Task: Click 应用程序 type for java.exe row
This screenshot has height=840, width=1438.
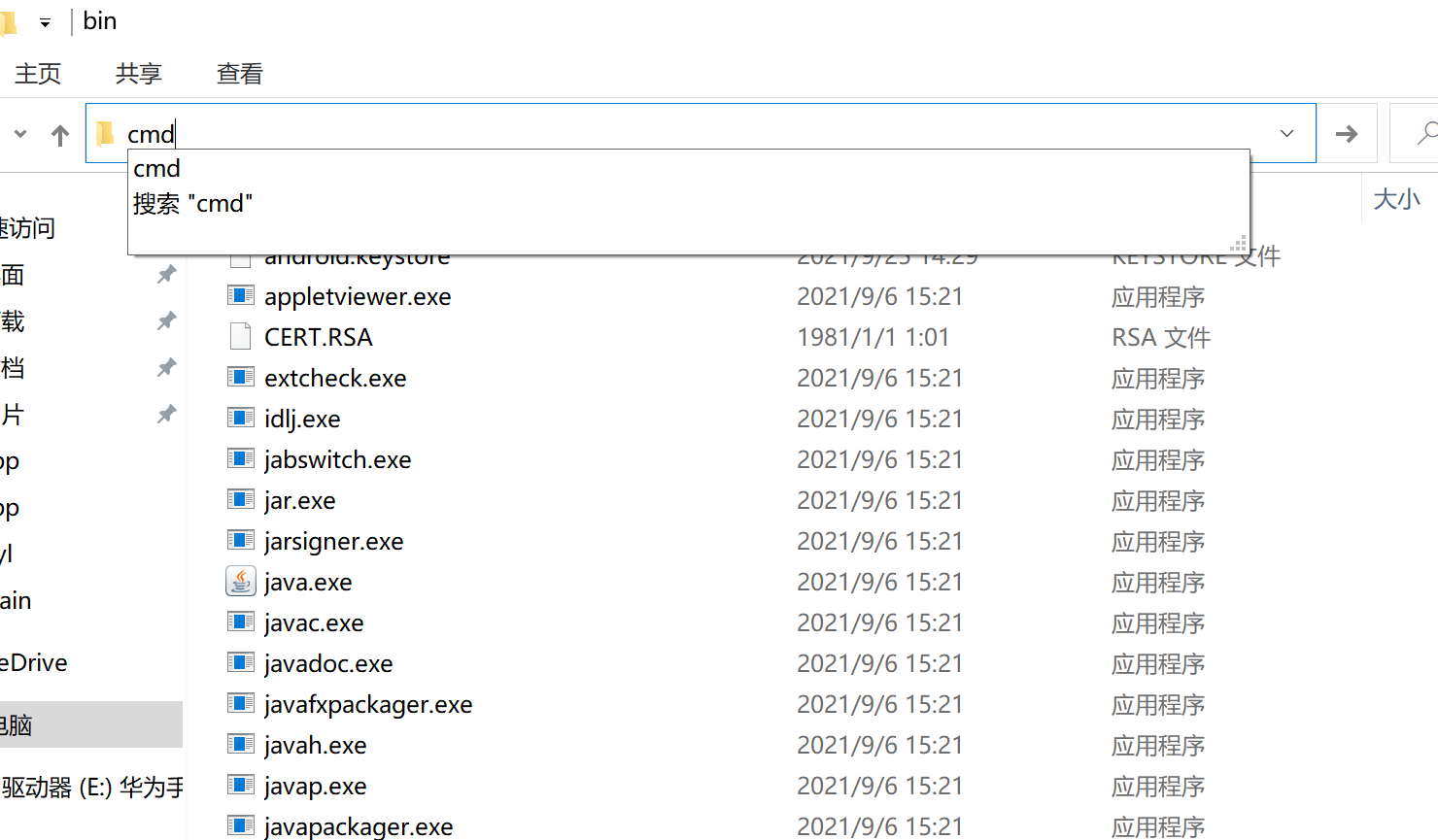Action: pos(1158,583)
